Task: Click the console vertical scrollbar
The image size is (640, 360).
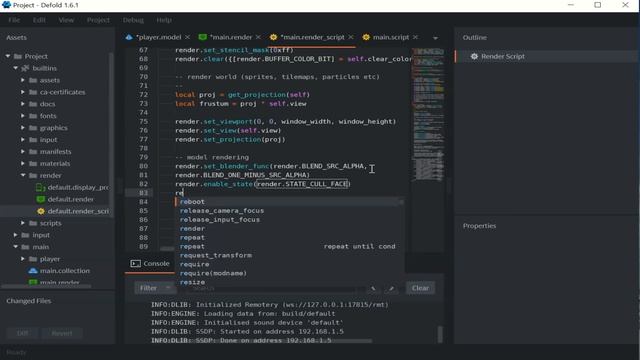Action: 440,334
